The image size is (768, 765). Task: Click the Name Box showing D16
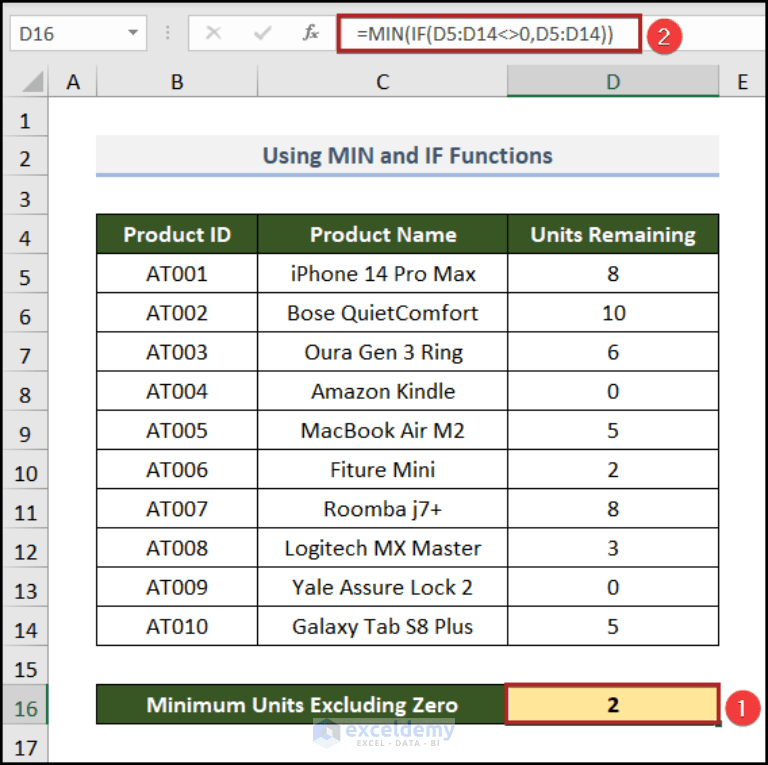tap(78, 33)
